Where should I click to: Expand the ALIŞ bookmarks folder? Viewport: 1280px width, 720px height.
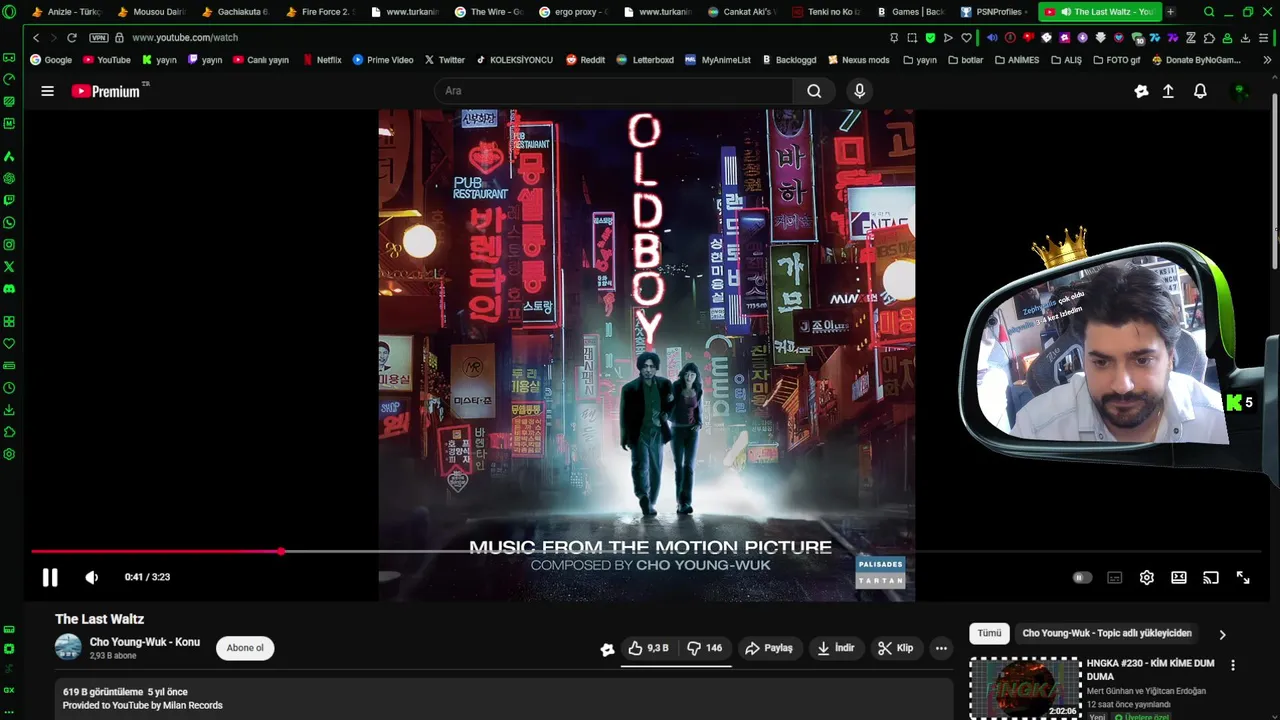tap(1066, 60)
